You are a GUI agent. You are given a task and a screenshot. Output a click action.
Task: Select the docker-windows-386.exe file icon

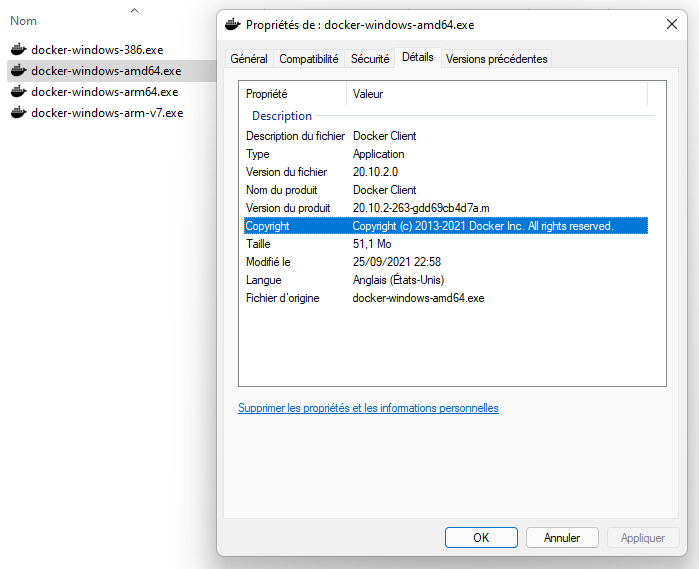click(19, 49)
